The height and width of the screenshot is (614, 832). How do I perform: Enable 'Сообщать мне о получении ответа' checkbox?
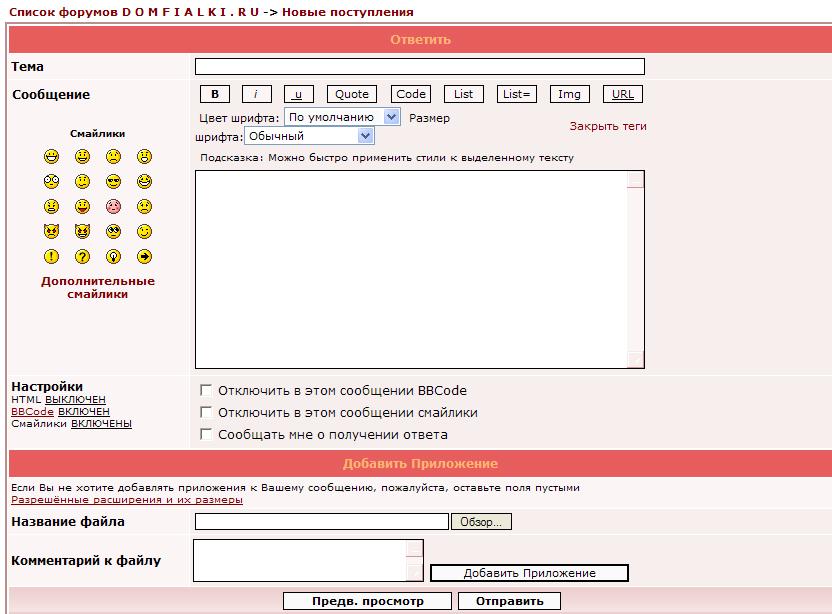[x=205, y=434]
